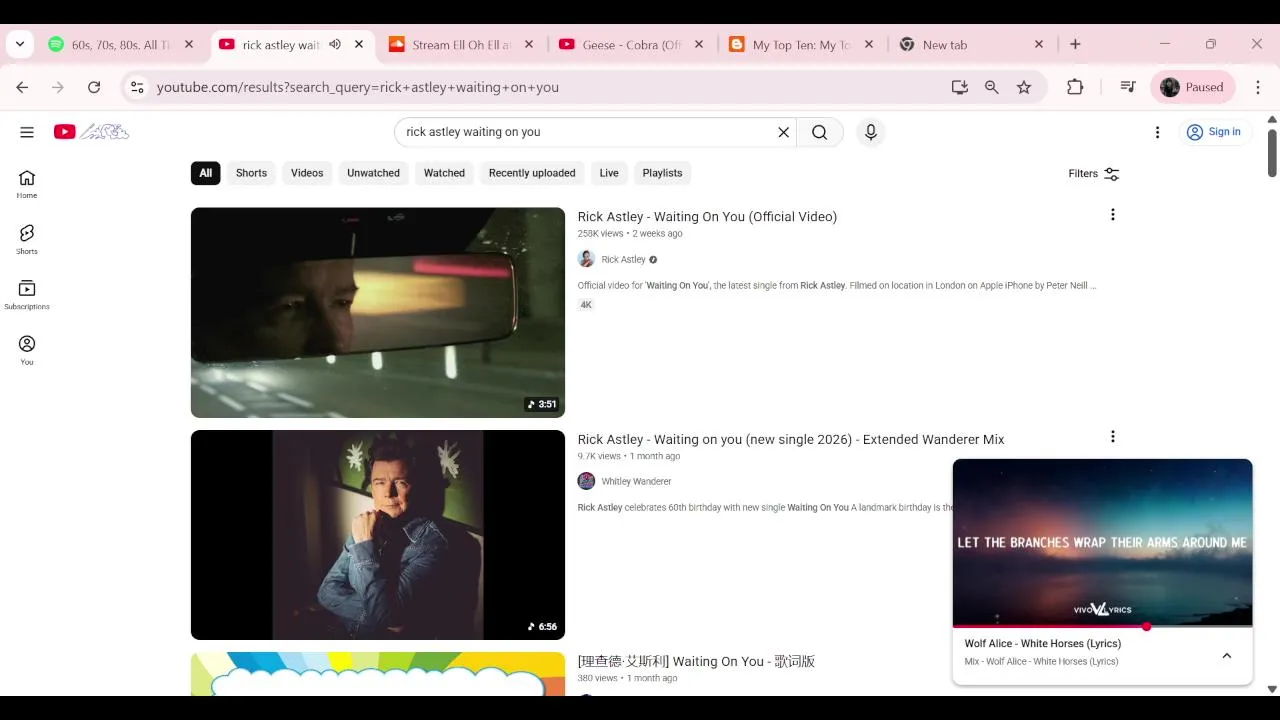
Task: Open Subscriptions in the sidebar
Action: point(27,295)
